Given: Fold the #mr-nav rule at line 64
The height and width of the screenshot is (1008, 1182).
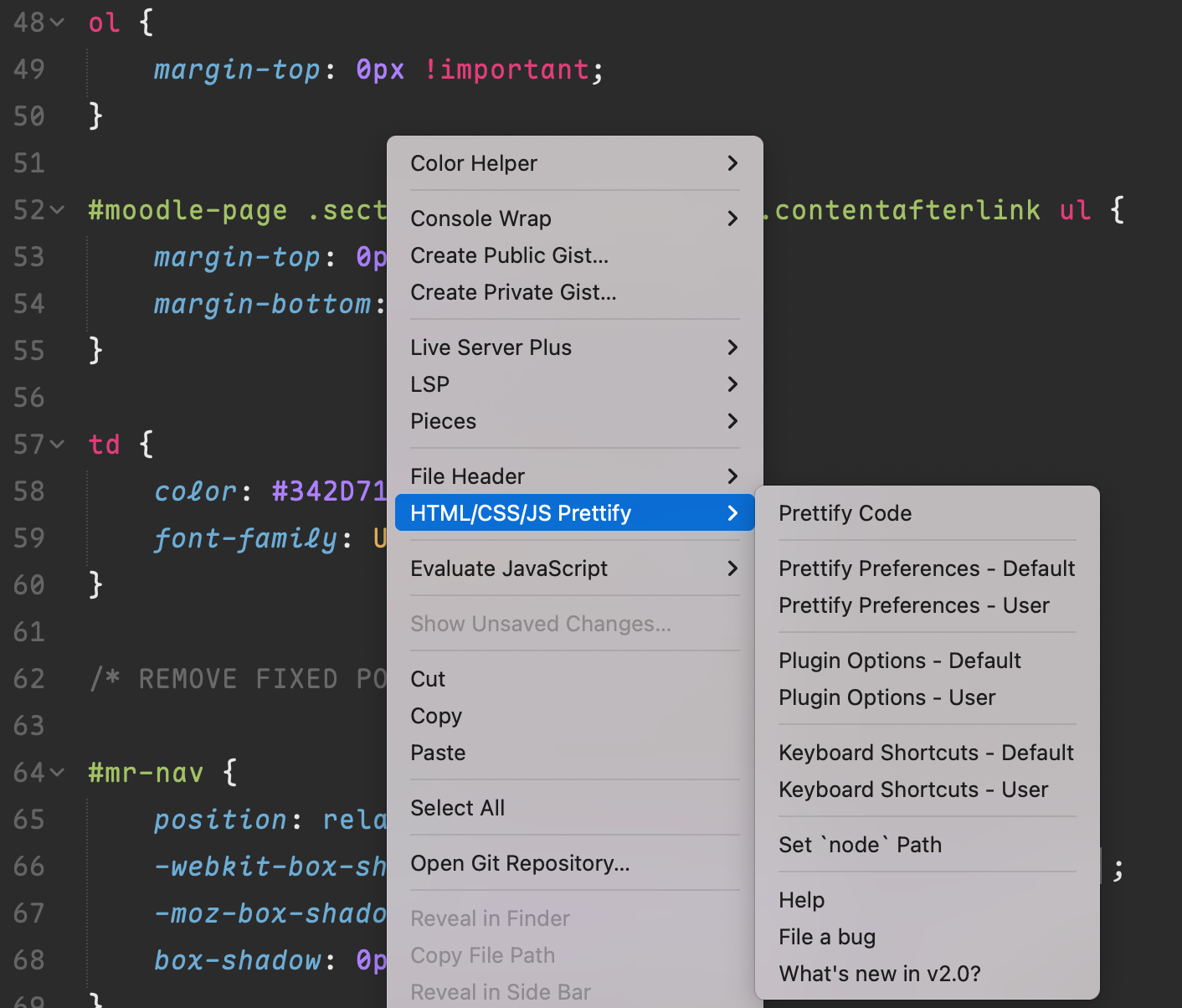Looking at the screenshot, I should pyautogui.click(x=57, y=773).
